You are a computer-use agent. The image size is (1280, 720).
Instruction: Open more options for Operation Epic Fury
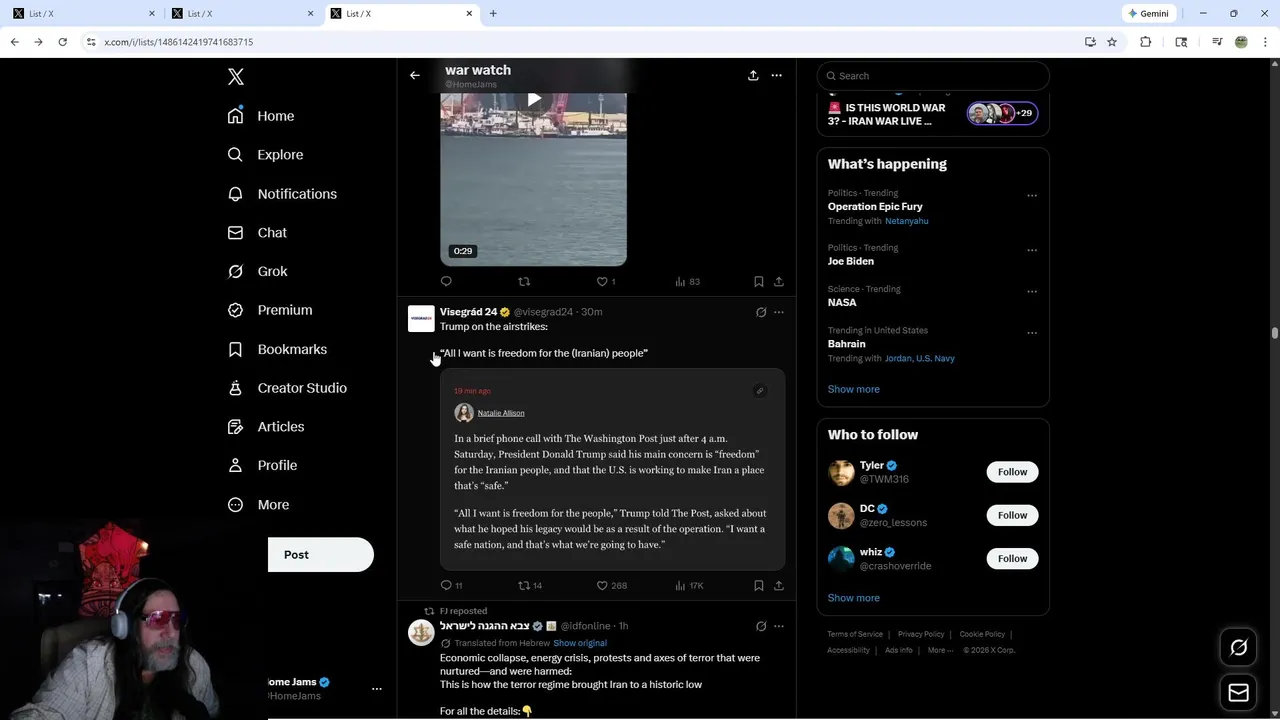1032,196
